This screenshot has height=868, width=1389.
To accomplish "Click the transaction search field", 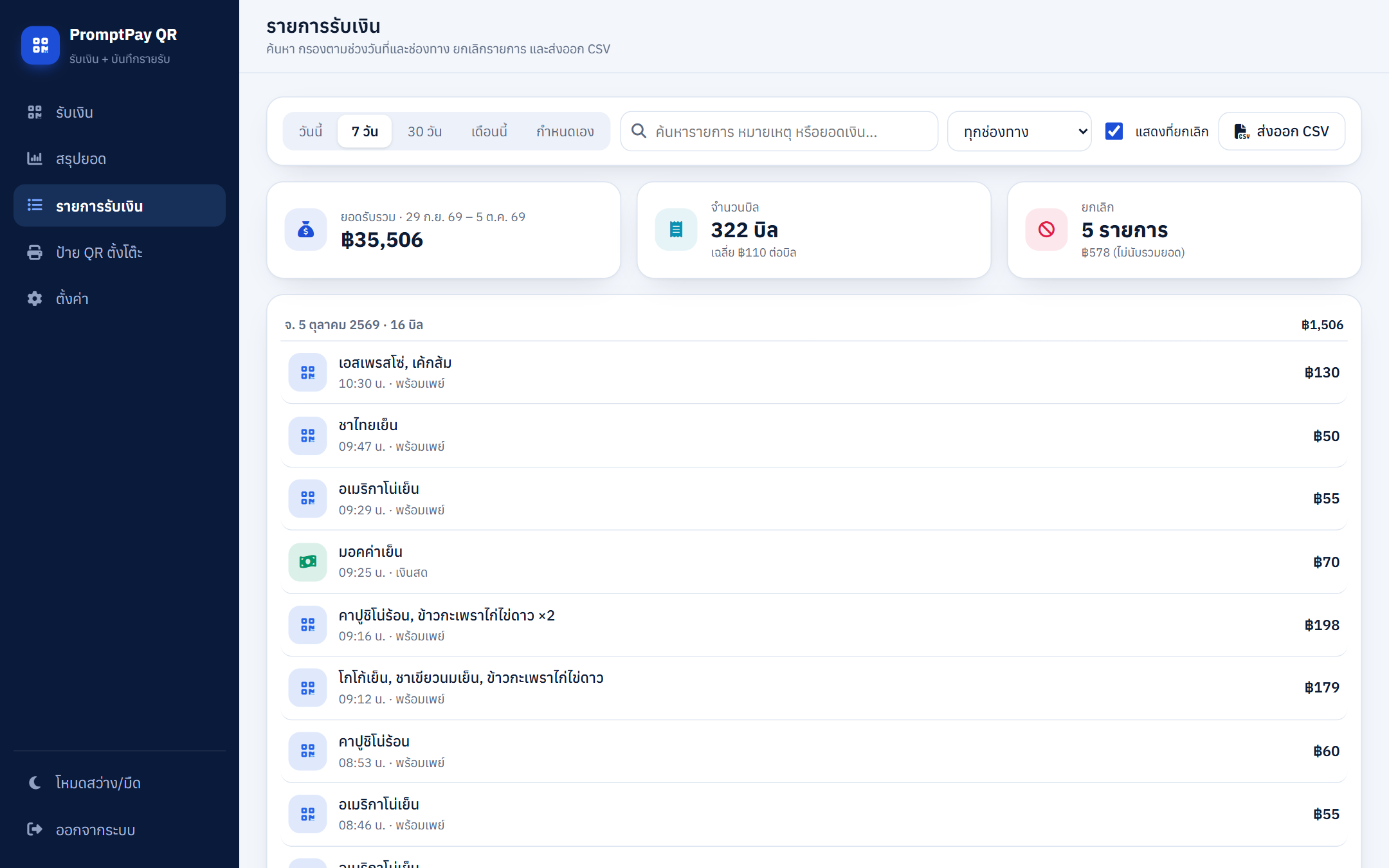I will pos(779,131).
